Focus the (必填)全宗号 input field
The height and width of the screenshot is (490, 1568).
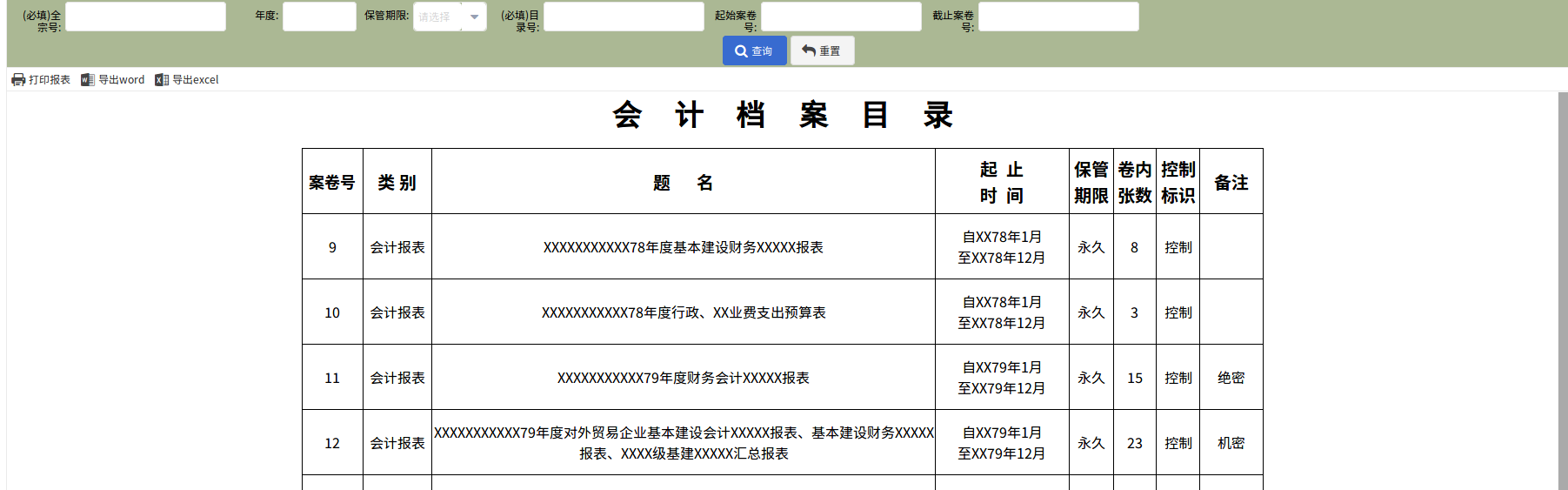145,17
